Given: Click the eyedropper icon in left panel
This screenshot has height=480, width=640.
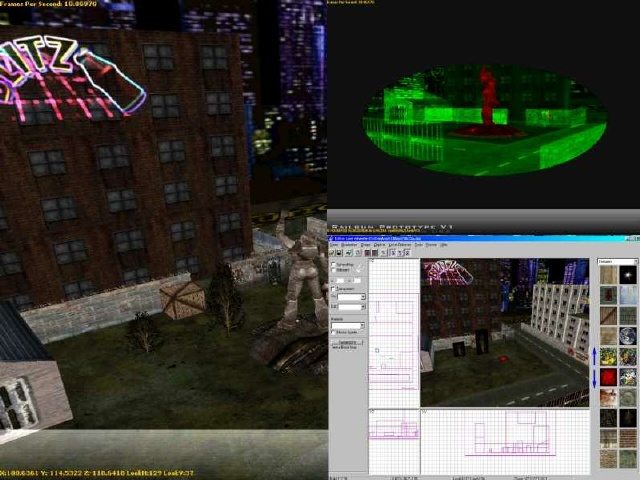Looking at the screenshot, I should 360,267.
